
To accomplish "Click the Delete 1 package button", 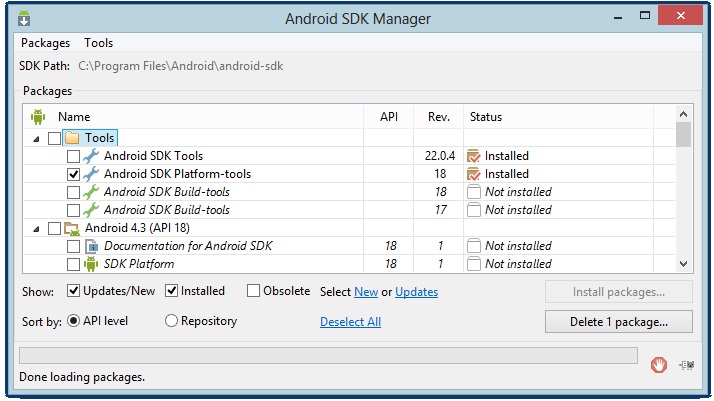I will click(x=619, y=322).
